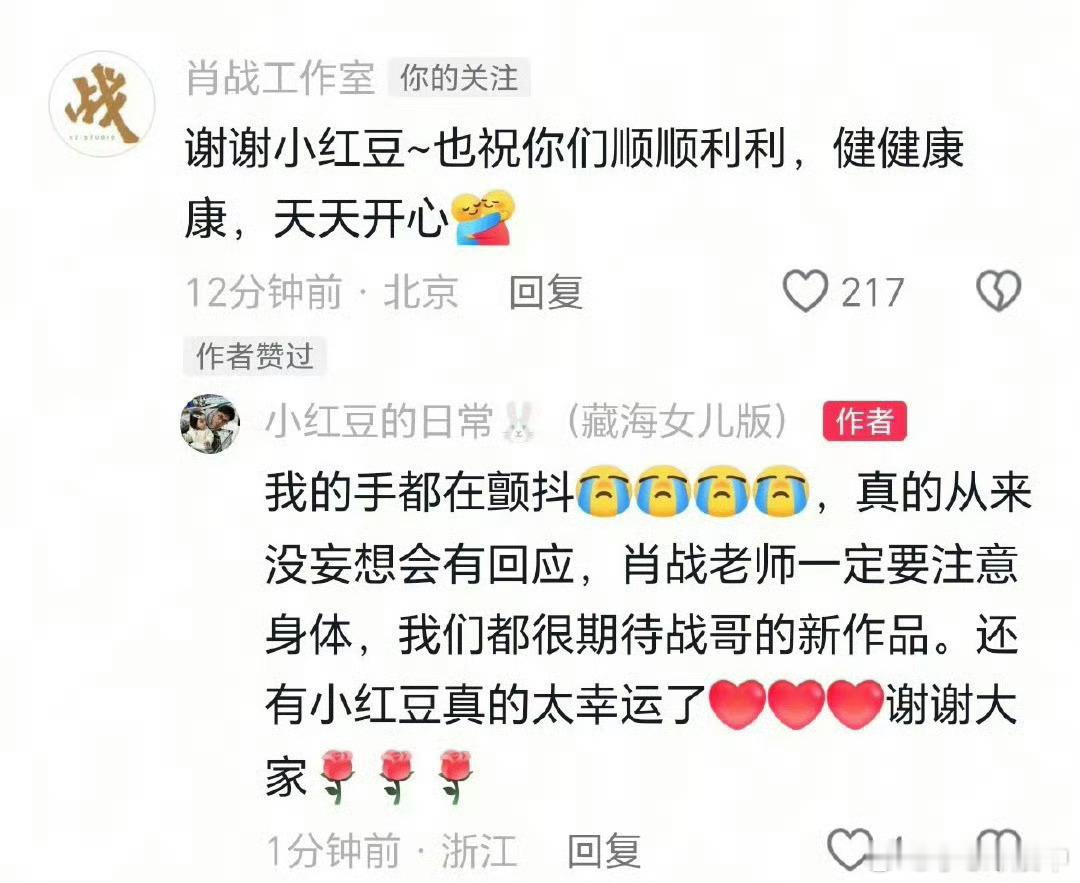Select the text 谢谢小红豆 in first comment

tap(294, 149)
